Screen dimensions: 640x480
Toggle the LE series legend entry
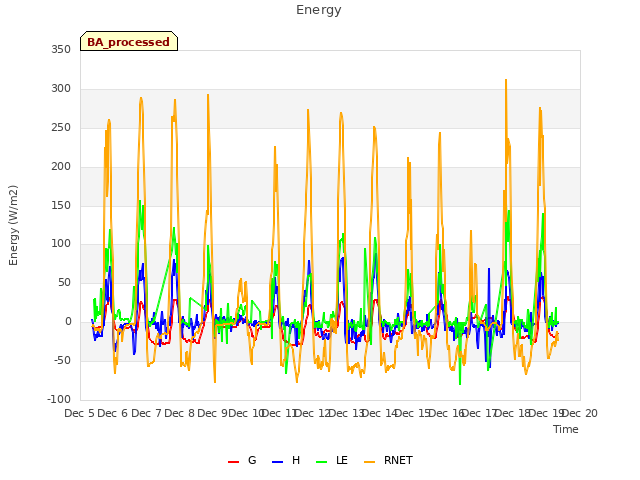(x=331, y=460)
